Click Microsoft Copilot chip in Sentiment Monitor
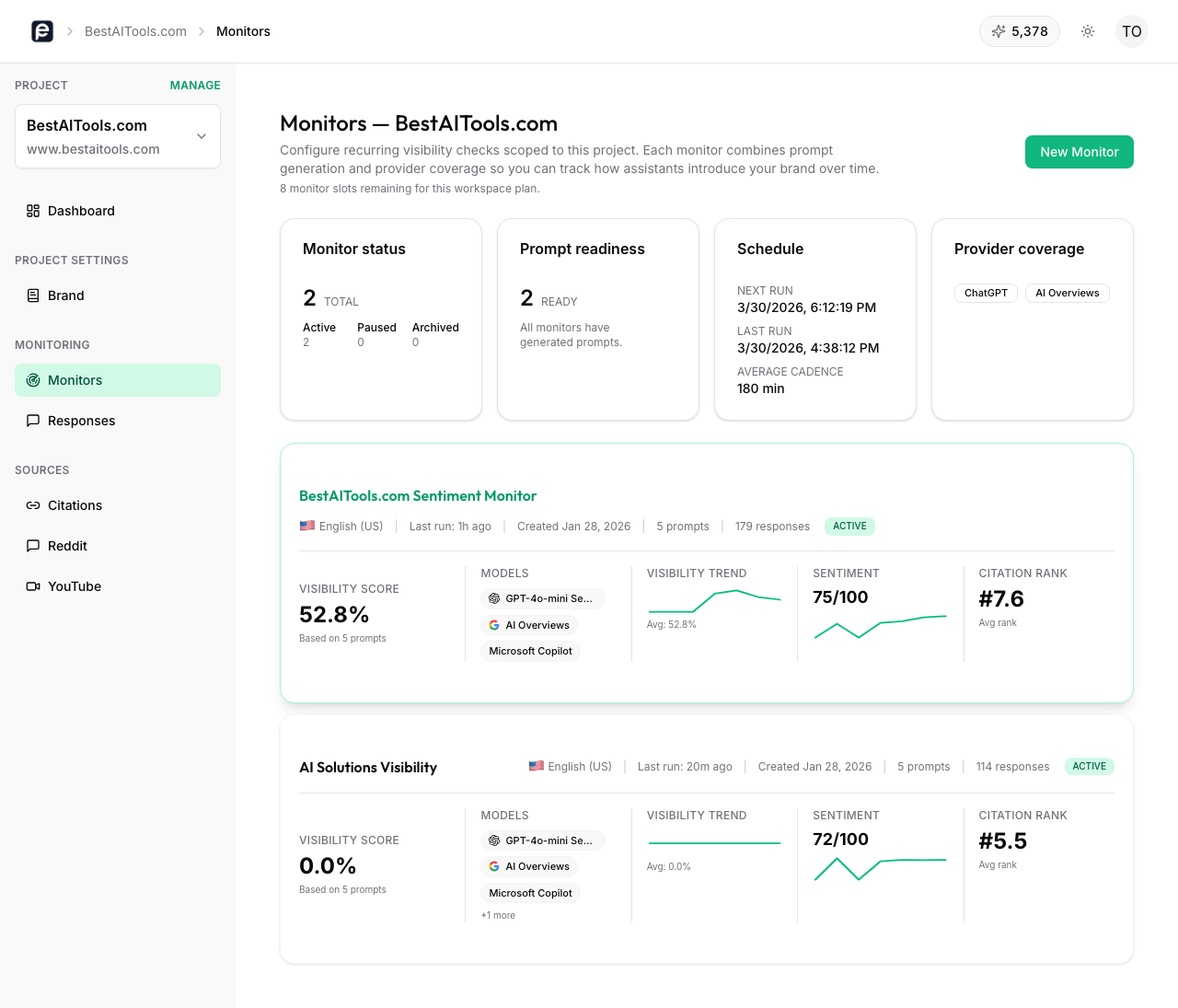 tap(530, 651)
